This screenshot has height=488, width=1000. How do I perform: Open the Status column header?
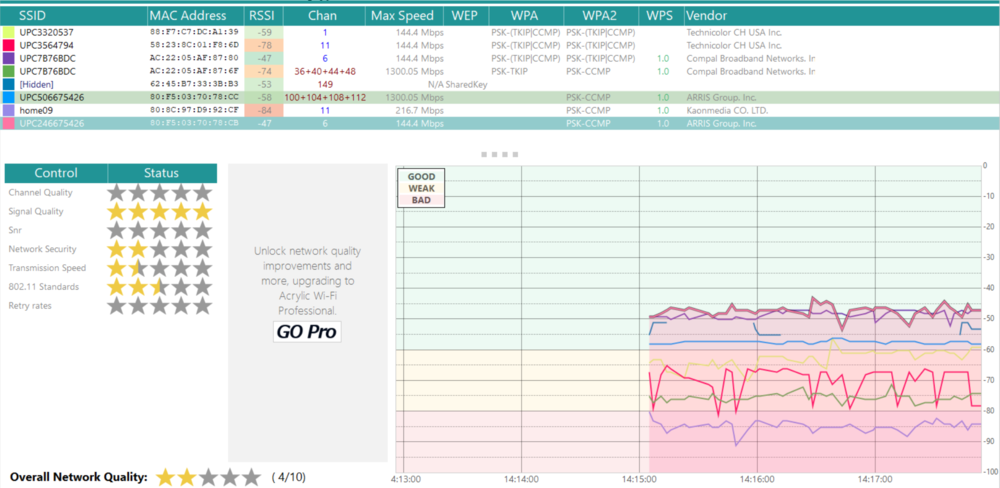tap(161, 173)
